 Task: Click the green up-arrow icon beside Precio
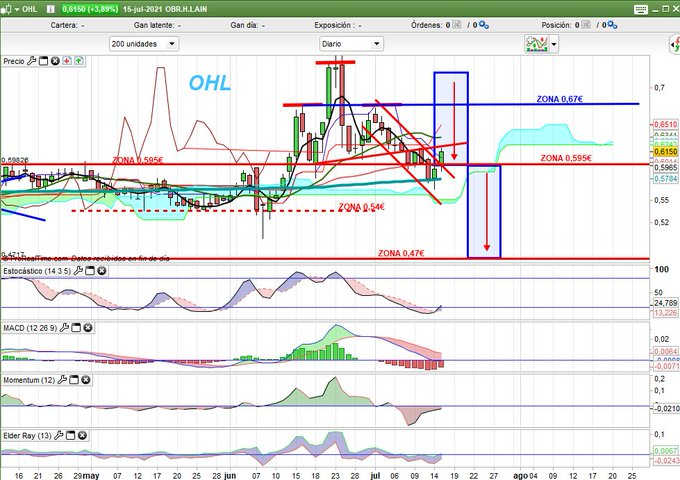click(x=78, y=61)
